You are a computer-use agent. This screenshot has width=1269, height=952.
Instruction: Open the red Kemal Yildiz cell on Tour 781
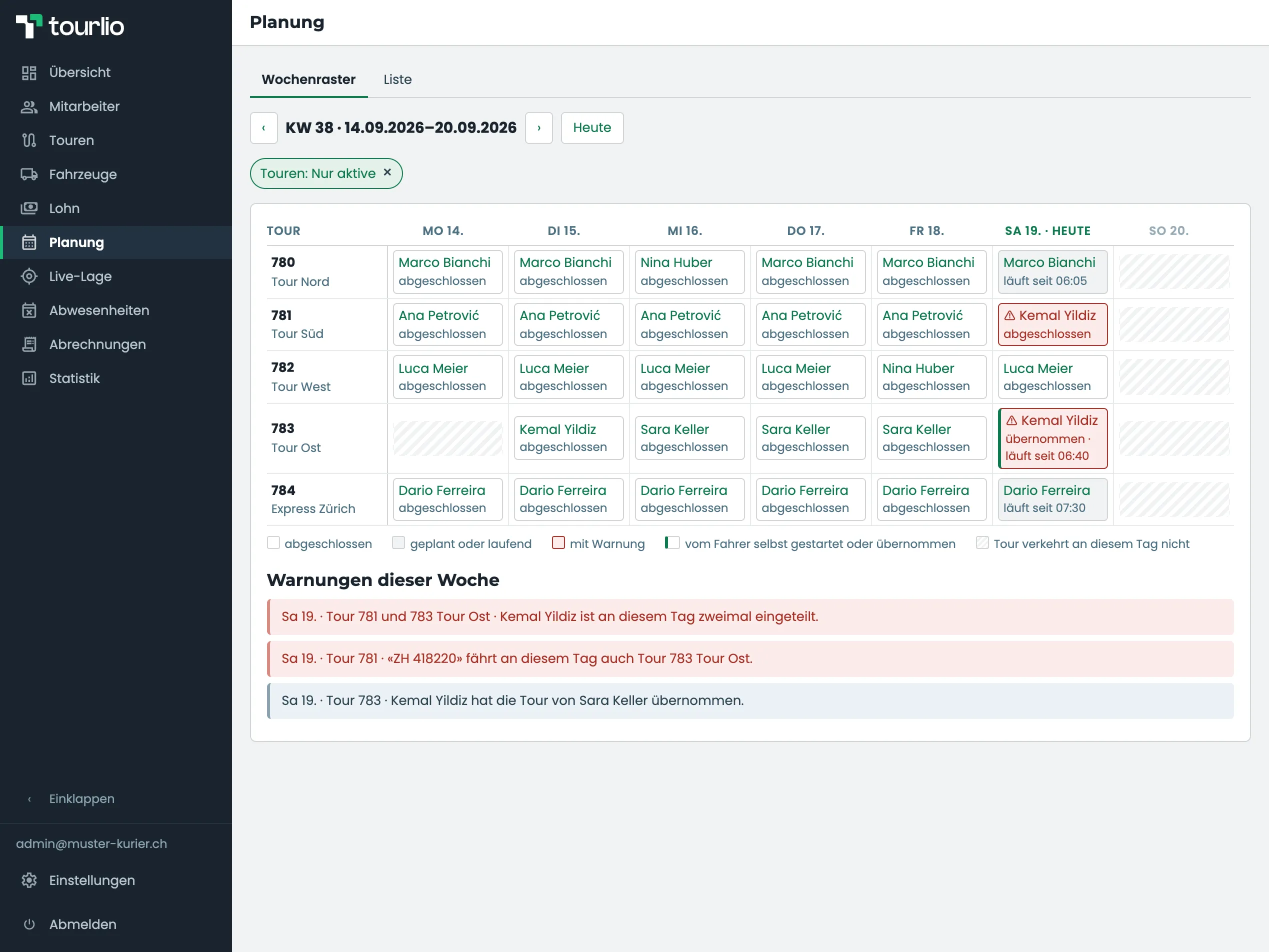1052,325
